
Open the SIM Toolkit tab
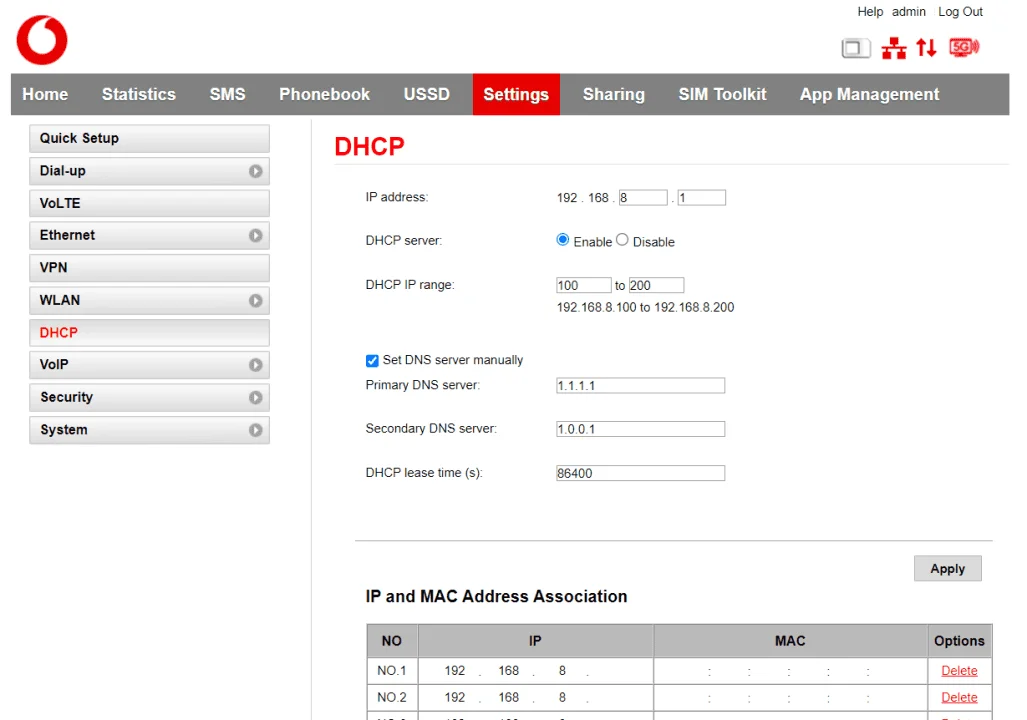coord(722,94)
